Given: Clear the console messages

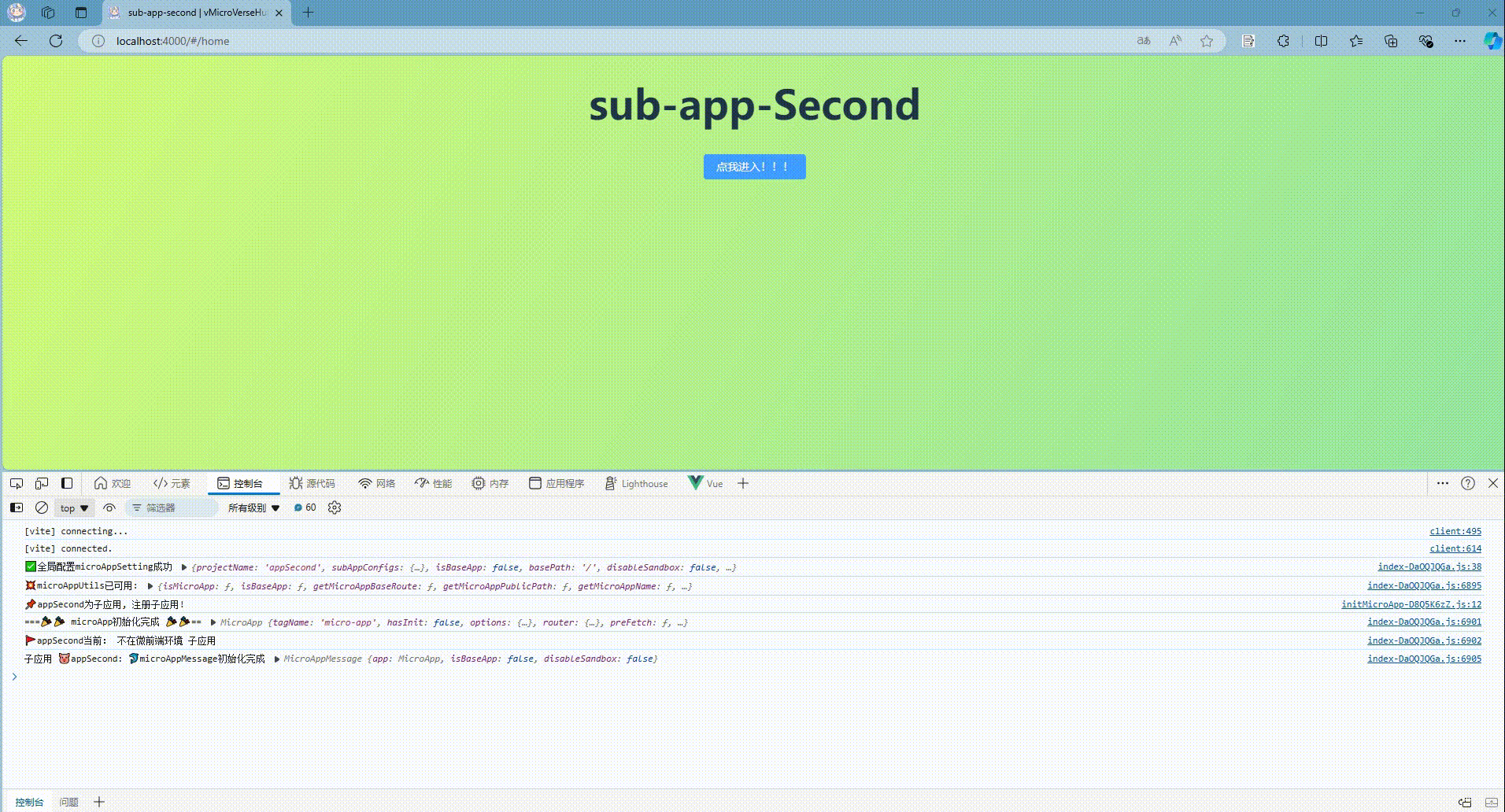Looking at the screenshot, I should coord(41,507).
